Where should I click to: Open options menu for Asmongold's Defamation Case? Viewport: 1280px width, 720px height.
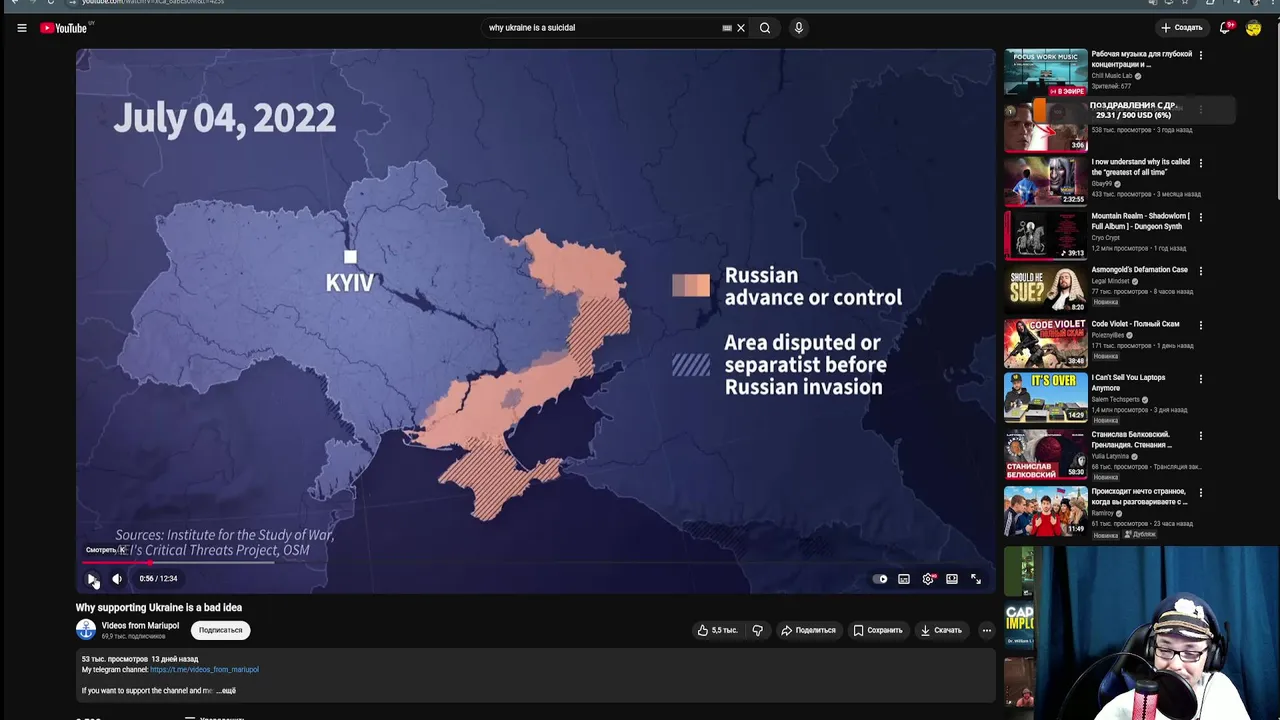click(1201, 271)
